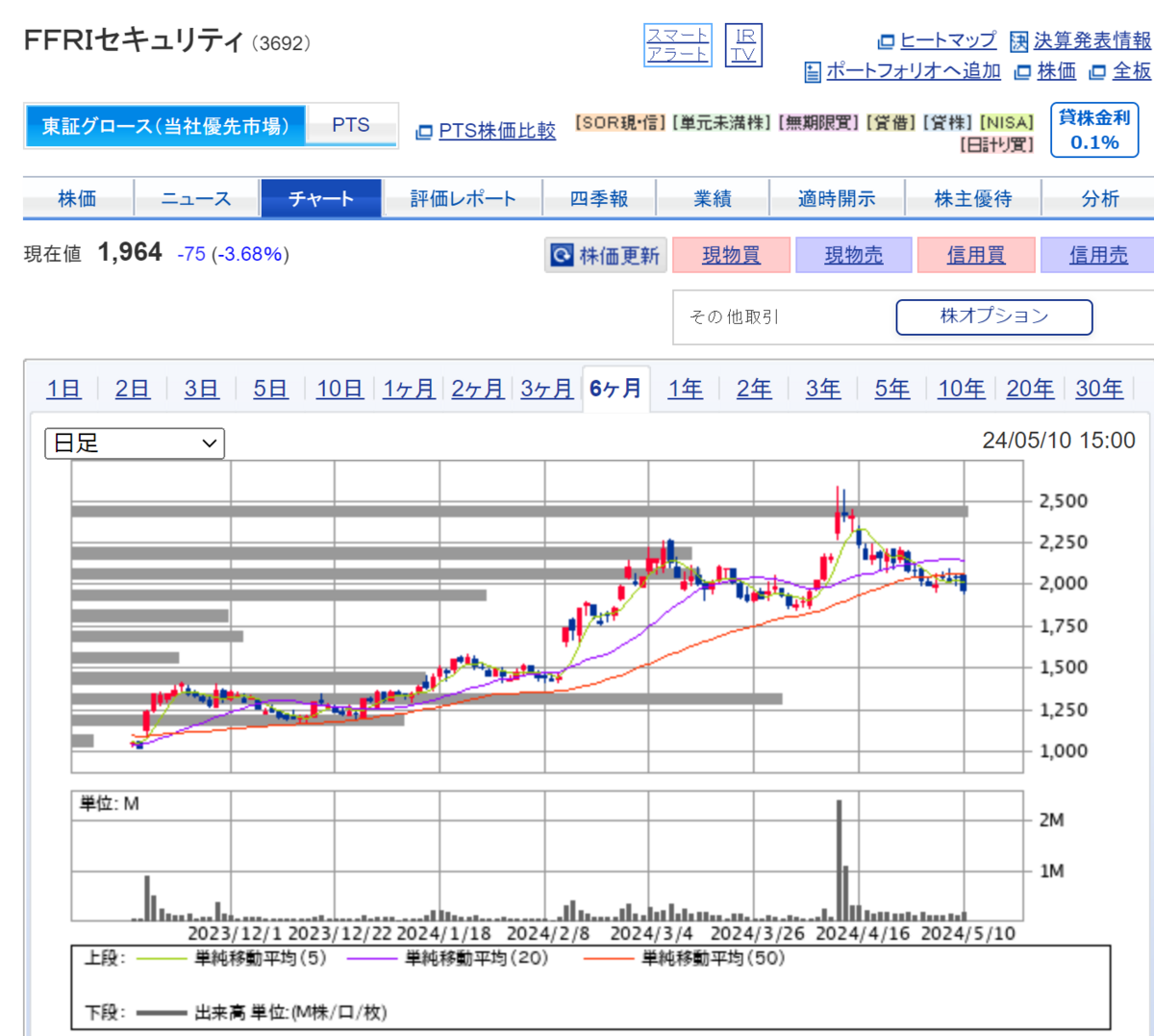Viewport: 1154px width, 1036px height.
Task: Select the 2日 chart period
Action: pos(133,389)
